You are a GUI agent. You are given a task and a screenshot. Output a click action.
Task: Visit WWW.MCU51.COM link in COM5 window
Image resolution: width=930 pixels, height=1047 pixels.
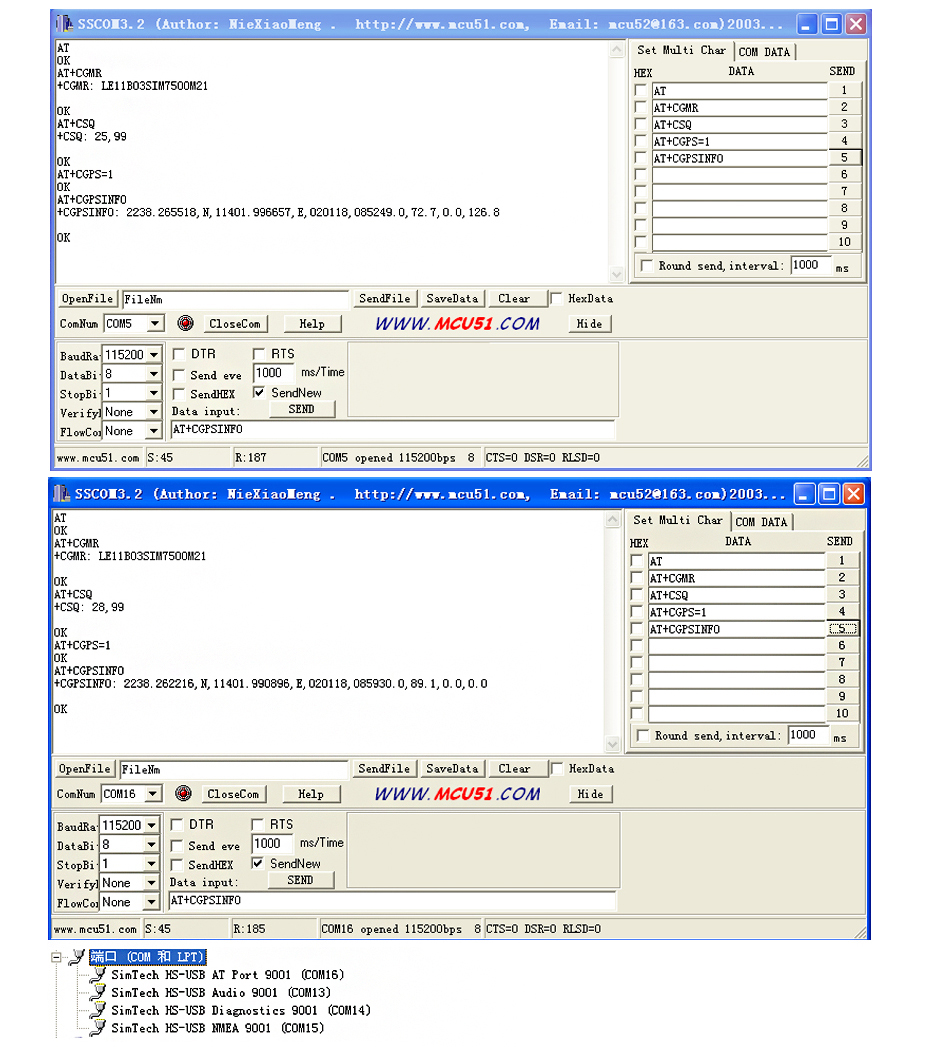[x=457, y=324]
